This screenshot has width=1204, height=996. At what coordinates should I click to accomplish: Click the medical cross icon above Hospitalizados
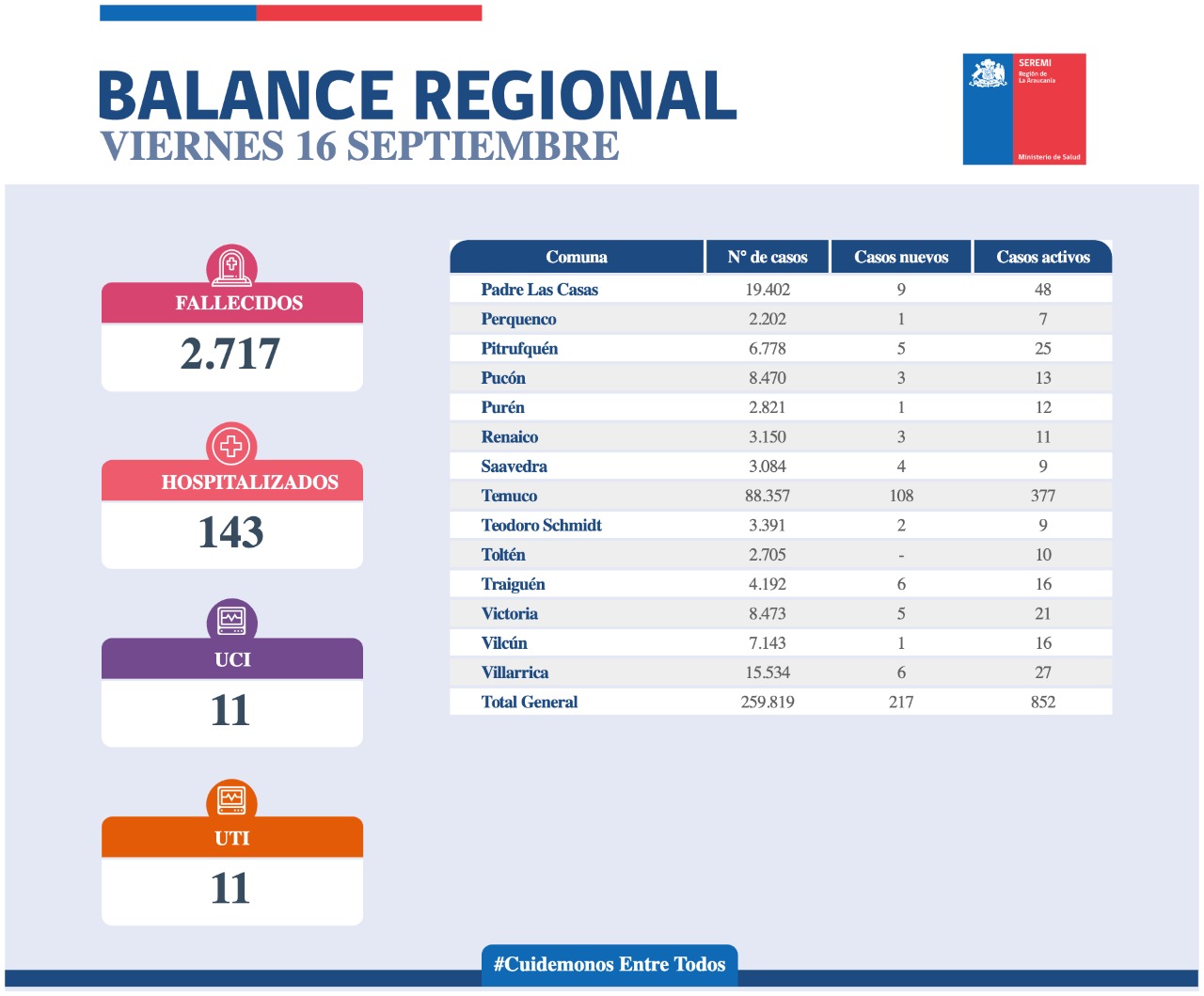tap(231, 445)
